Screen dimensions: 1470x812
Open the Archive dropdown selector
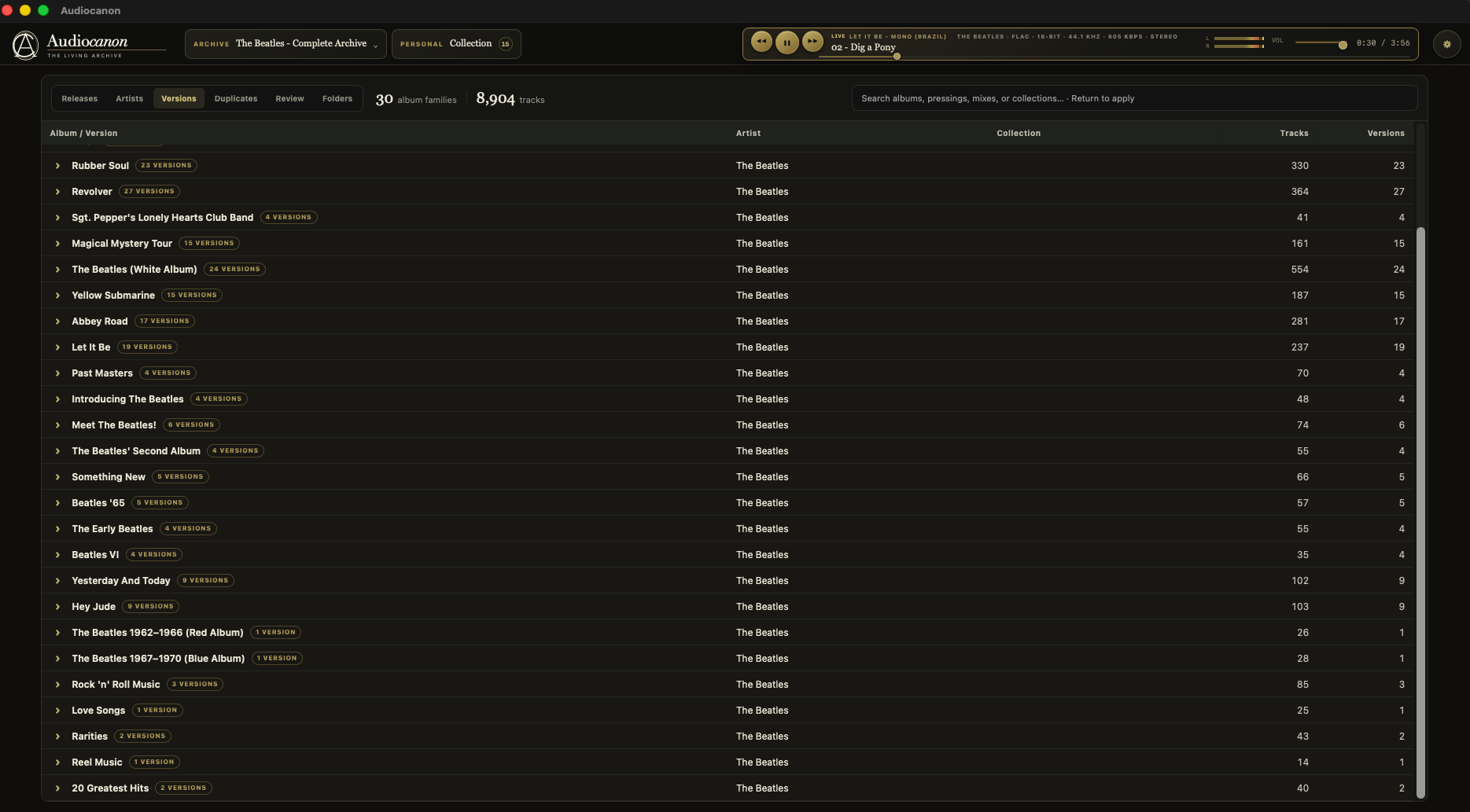click(x=286, y=44)
